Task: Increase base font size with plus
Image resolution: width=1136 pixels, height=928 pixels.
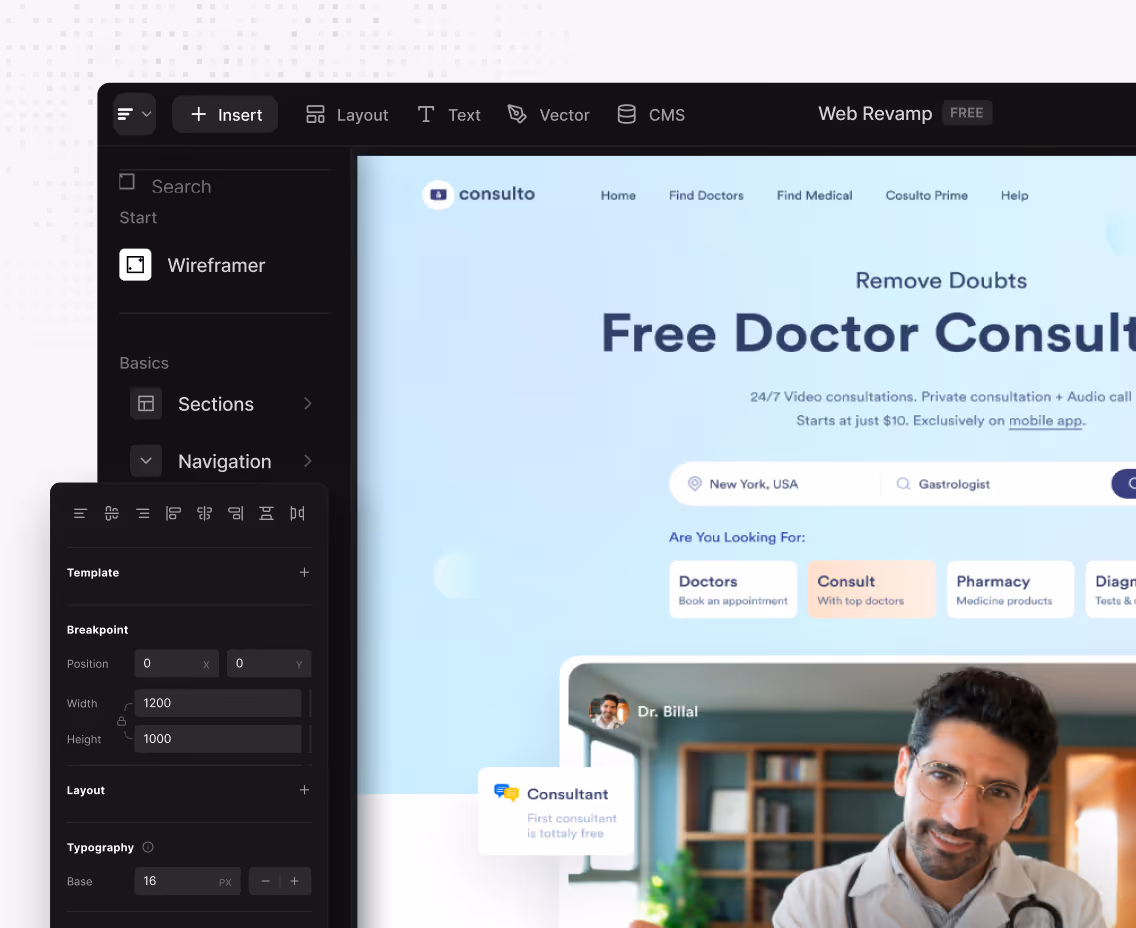Action: tap(295, 881)
